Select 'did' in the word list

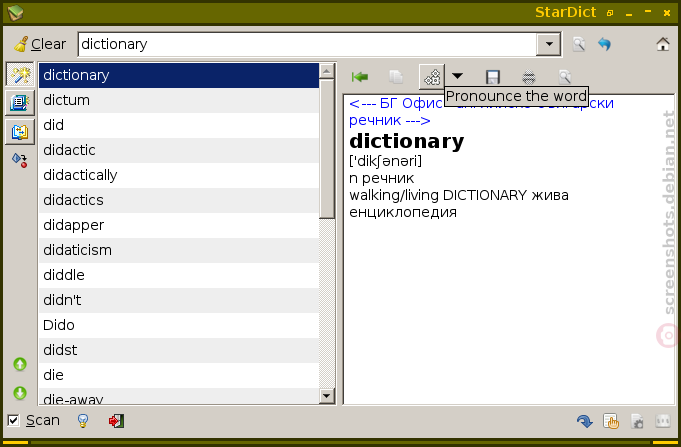[x=179, y=125]
